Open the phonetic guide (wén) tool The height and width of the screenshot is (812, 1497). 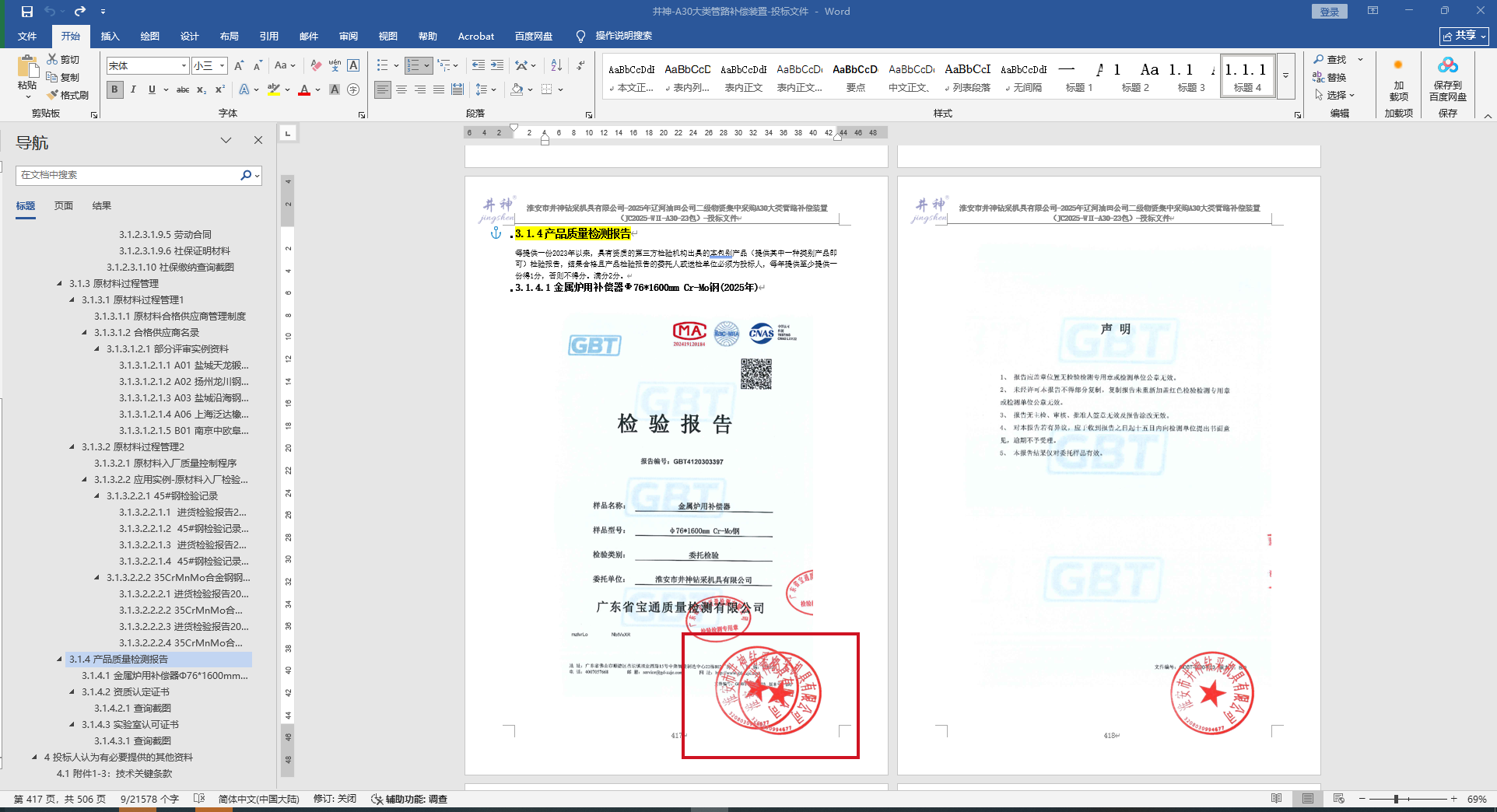click(x=335, y=66)
